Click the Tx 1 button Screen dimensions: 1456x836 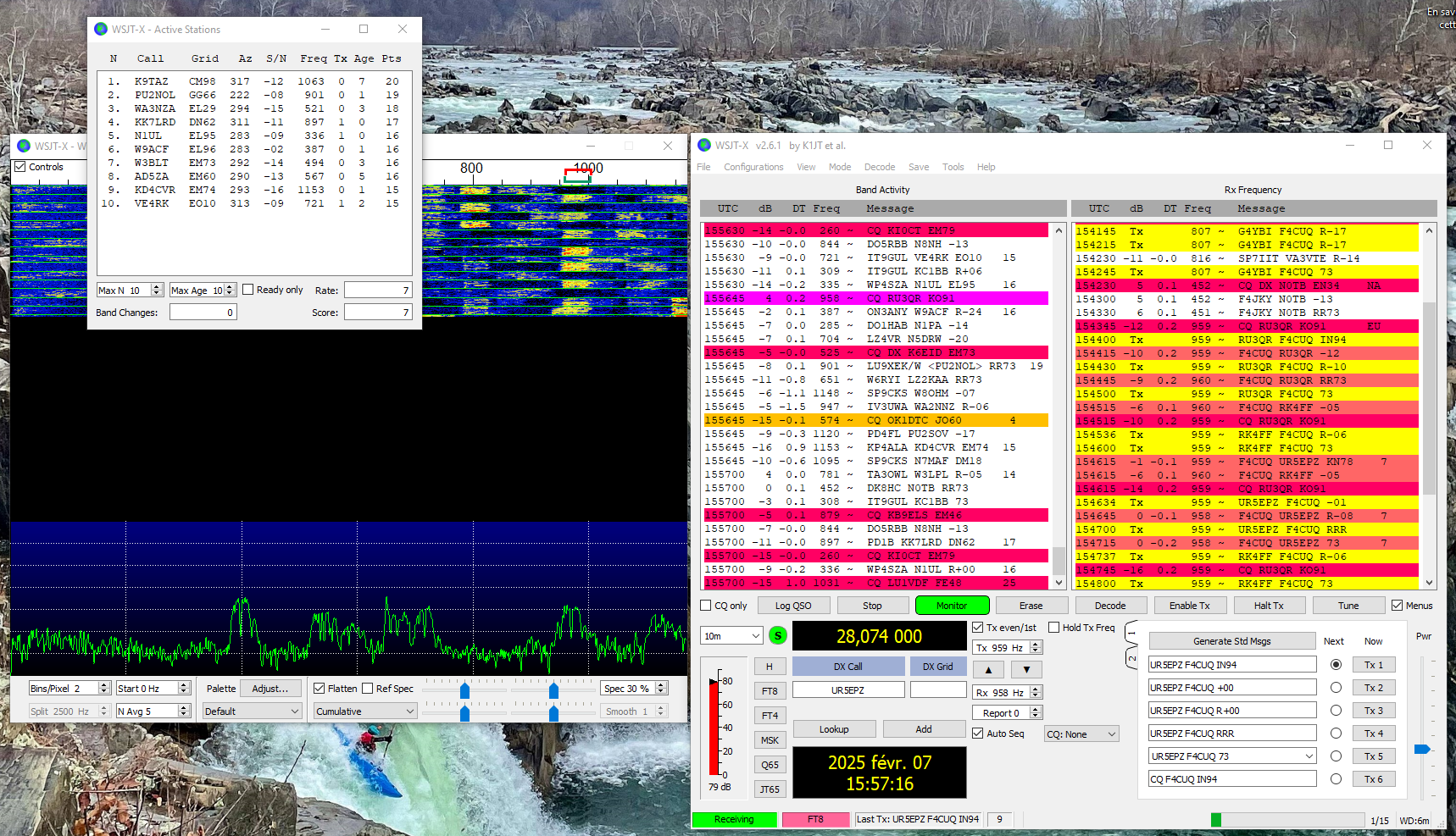[1374, 665]
